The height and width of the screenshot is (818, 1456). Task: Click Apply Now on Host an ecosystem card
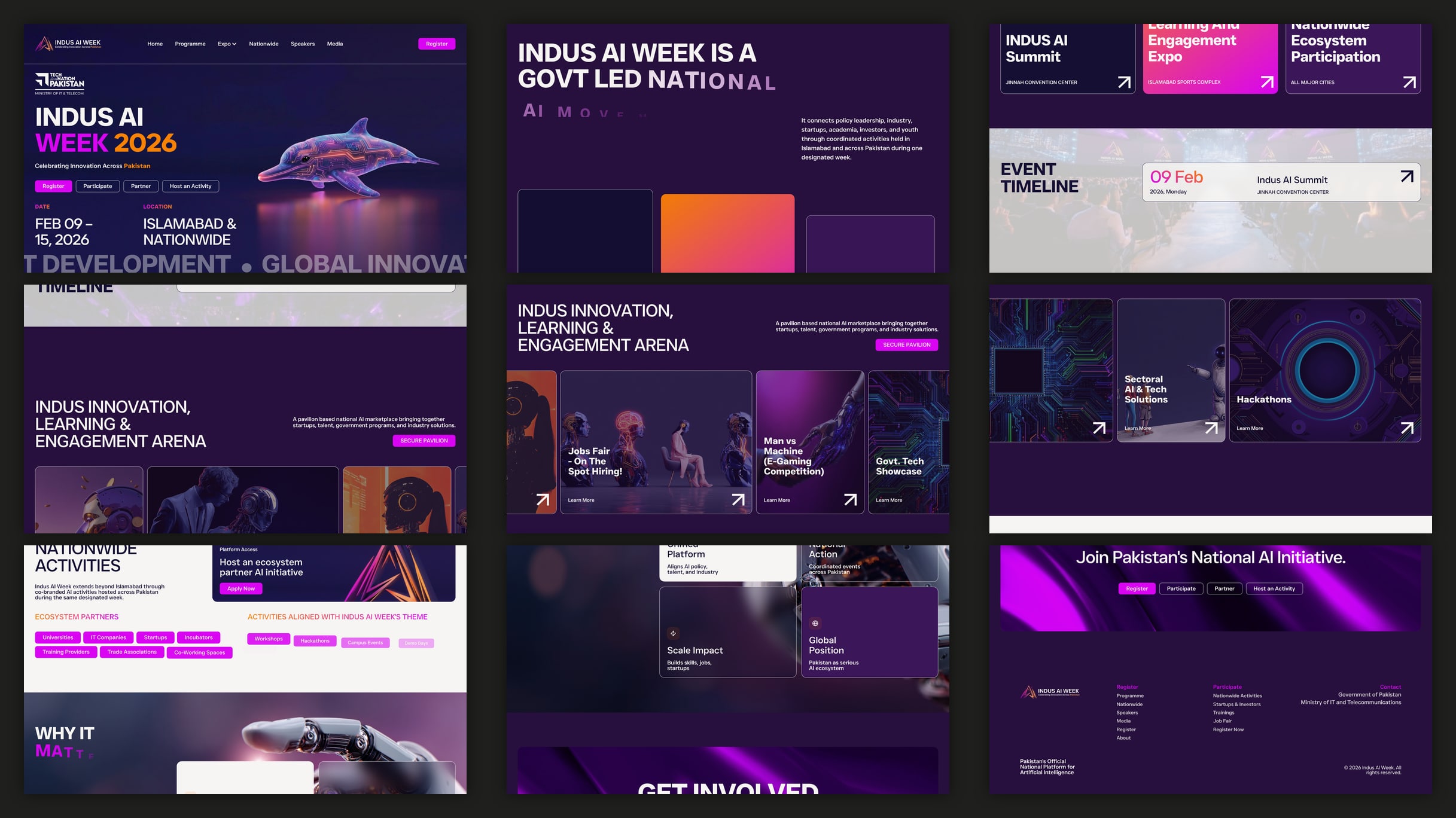point(240,588)
